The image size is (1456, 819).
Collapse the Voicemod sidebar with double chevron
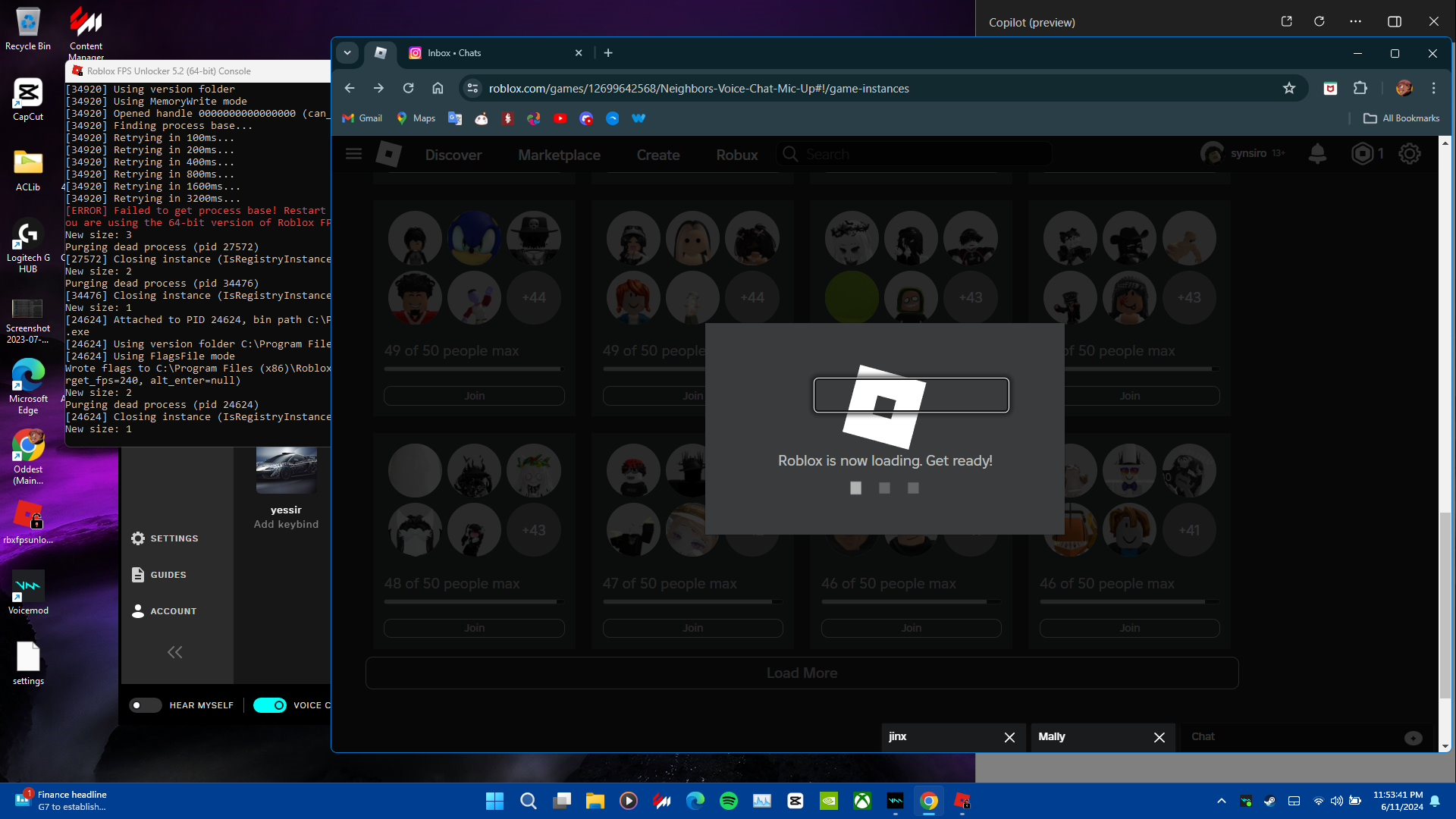[175, 652]
